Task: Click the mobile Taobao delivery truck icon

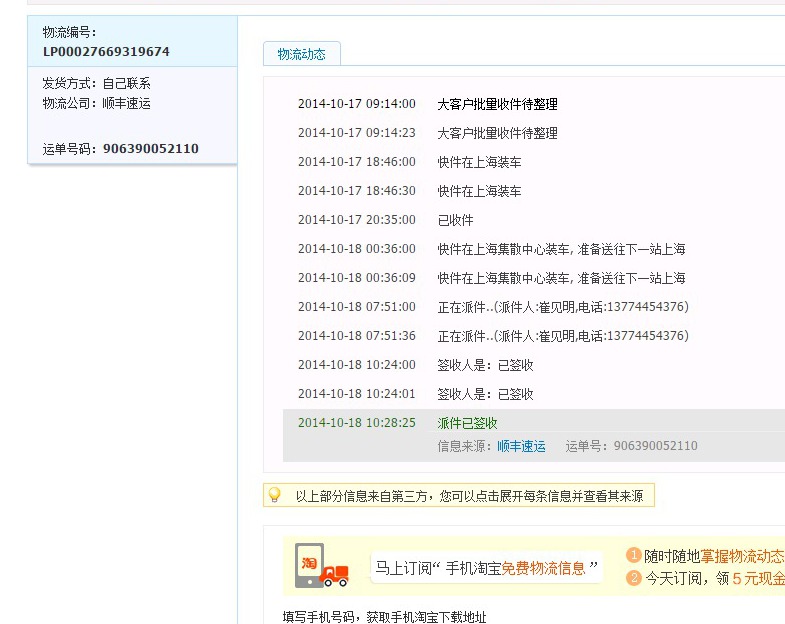Action: pyautogui.click(x=321, y=565)
